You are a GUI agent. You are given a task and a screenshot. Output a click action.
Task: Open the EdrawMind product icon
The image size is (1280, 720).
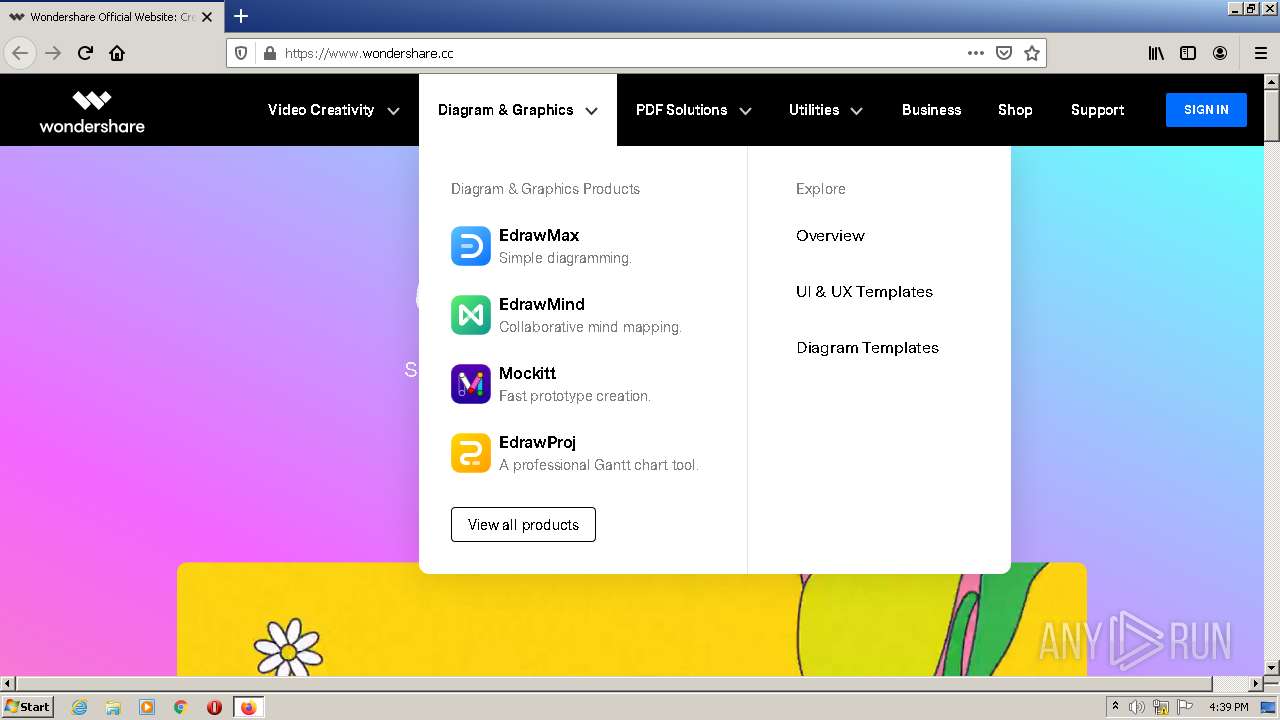tap(470, 315)
